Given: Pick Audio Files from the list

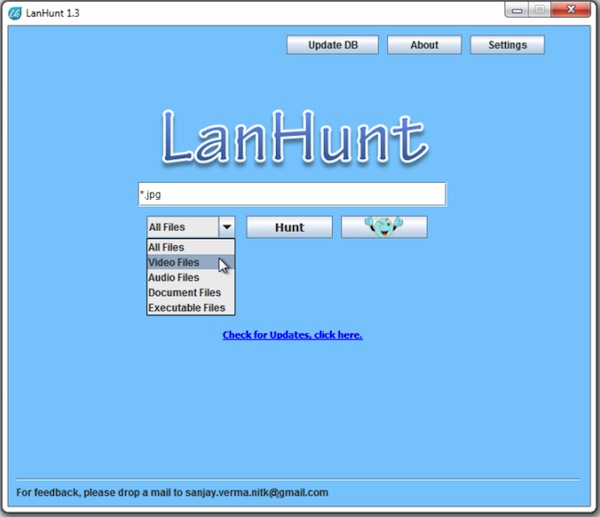Looking at the screenshot, I should (191, 277).
